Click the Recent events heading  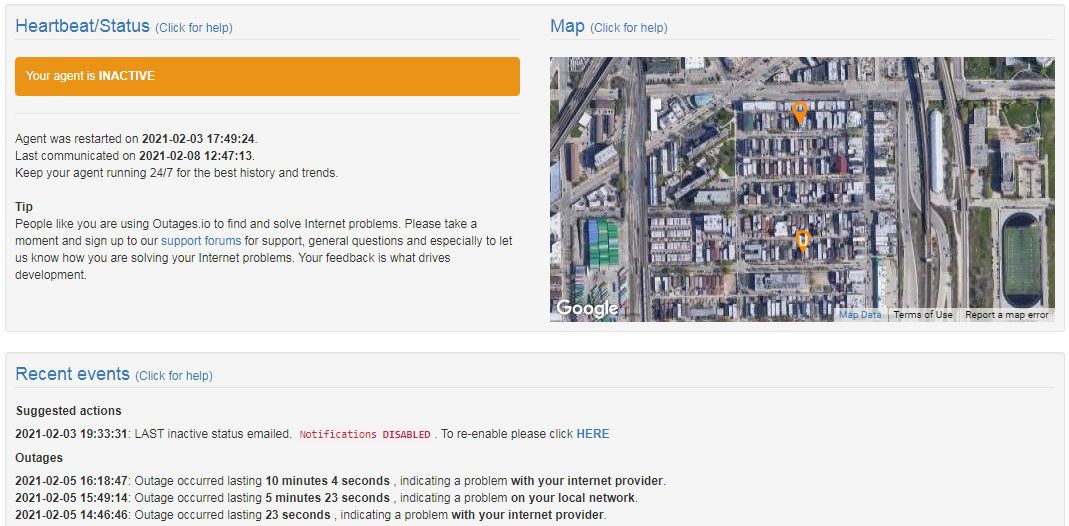pos(72,374)
